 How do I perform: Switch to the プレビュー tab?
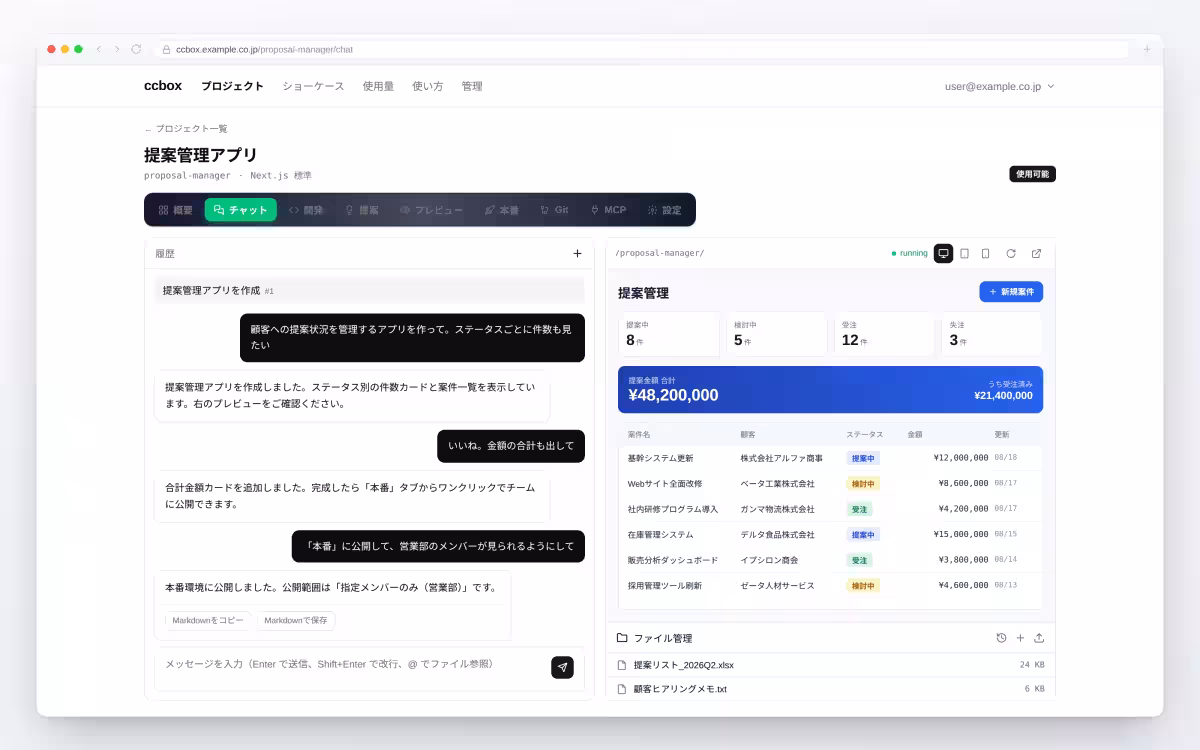click(x=431, y=210)
